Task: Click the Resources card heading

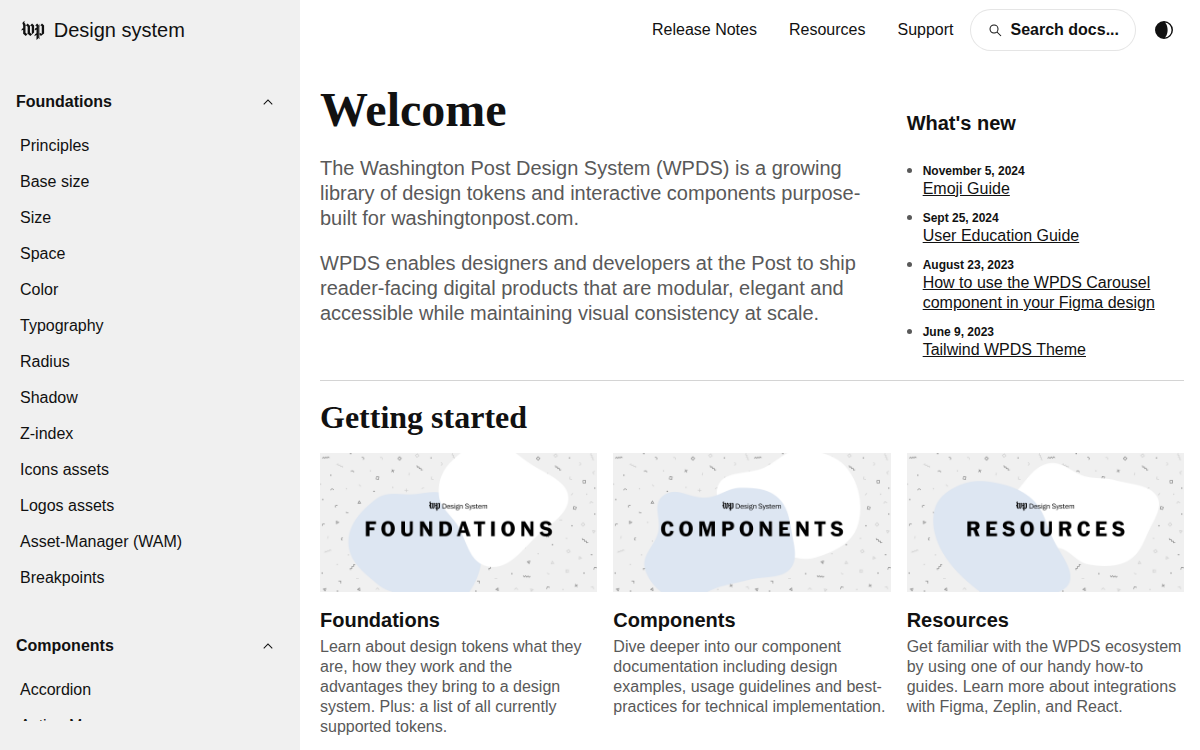Action: 958,620
